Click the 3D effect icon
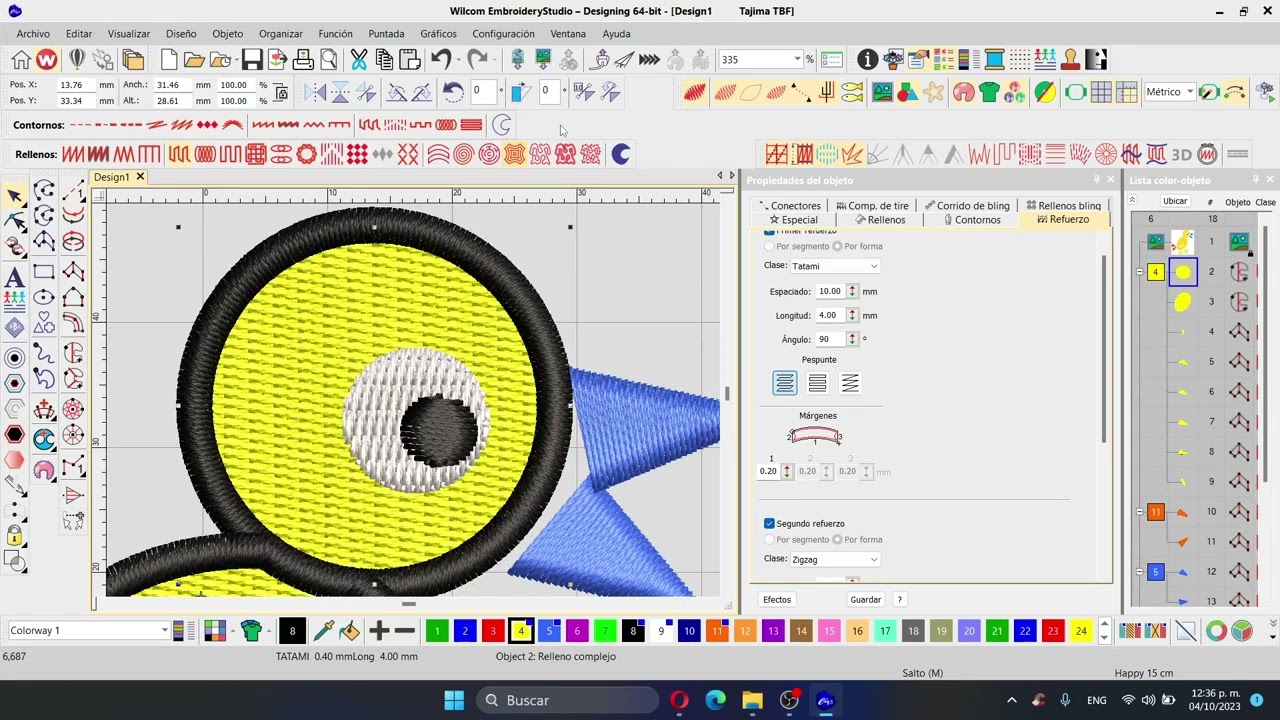 pyautogui.click(x=1181, y=154)
